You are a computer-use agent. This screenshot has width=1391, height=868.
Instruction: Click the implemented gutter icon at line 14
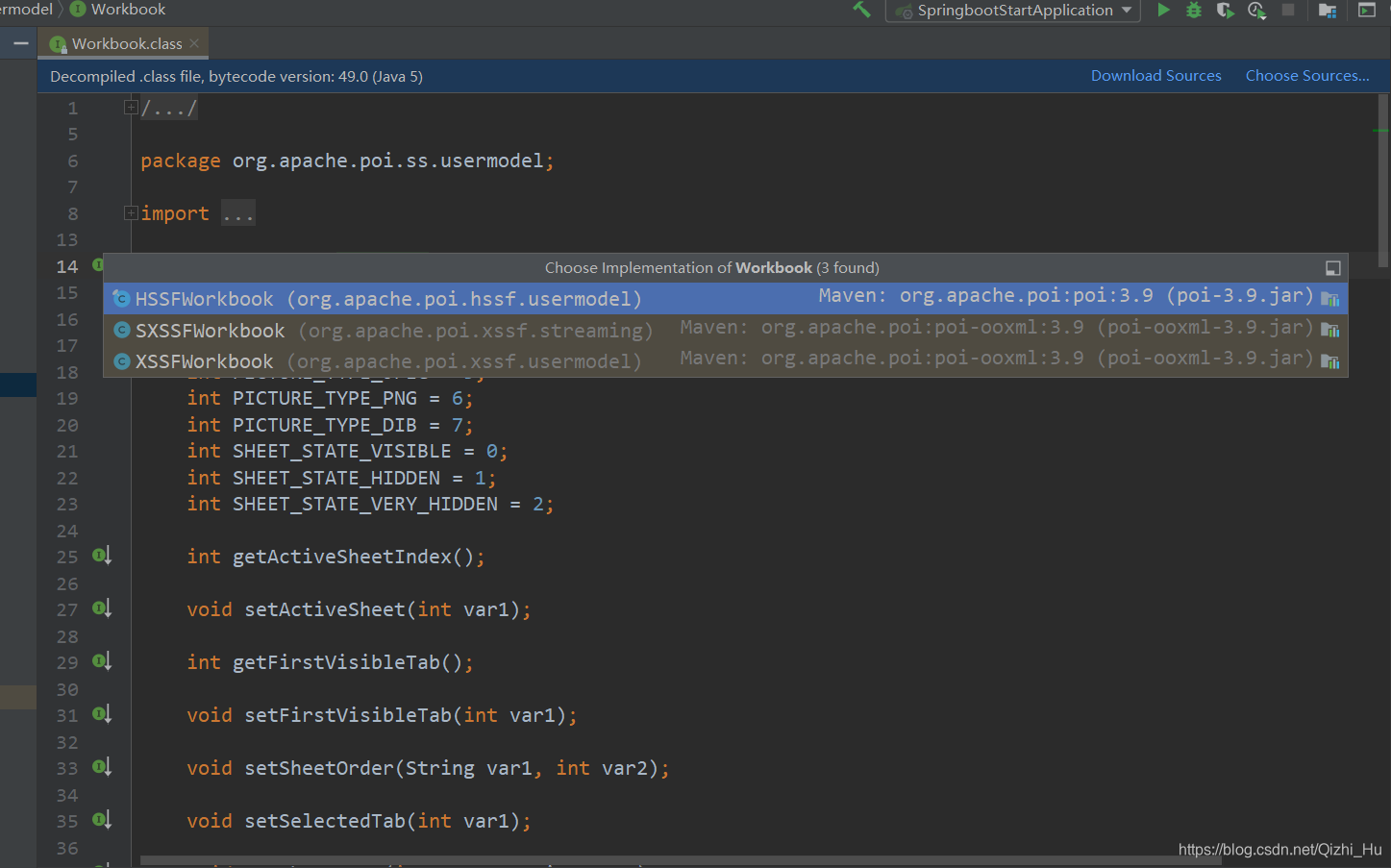97,264
